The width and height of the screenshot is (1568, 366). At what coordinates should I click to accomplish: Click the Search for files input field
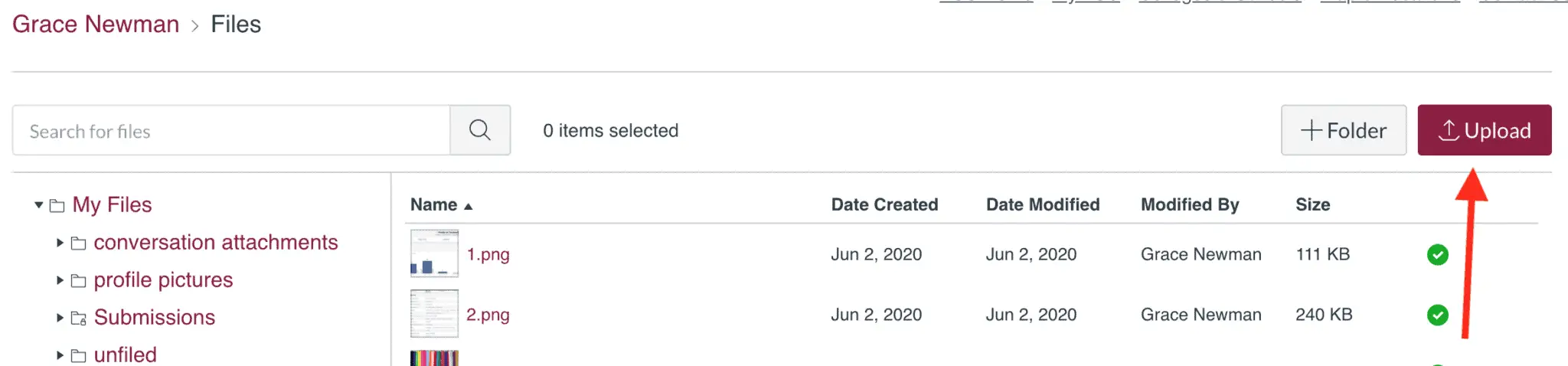[231, 131]
